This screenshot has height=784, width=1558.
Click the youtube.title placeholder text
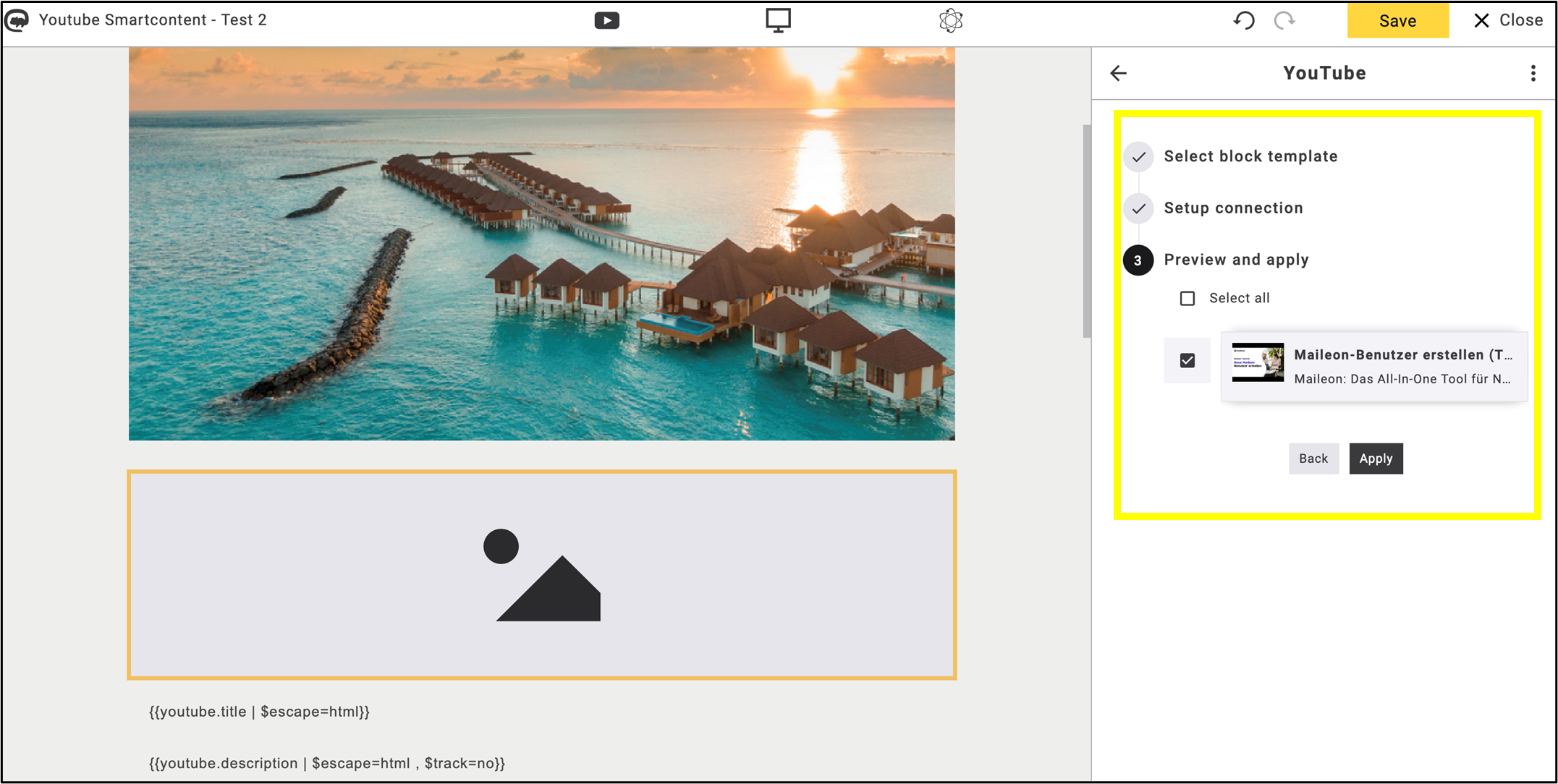click(259, 712)
